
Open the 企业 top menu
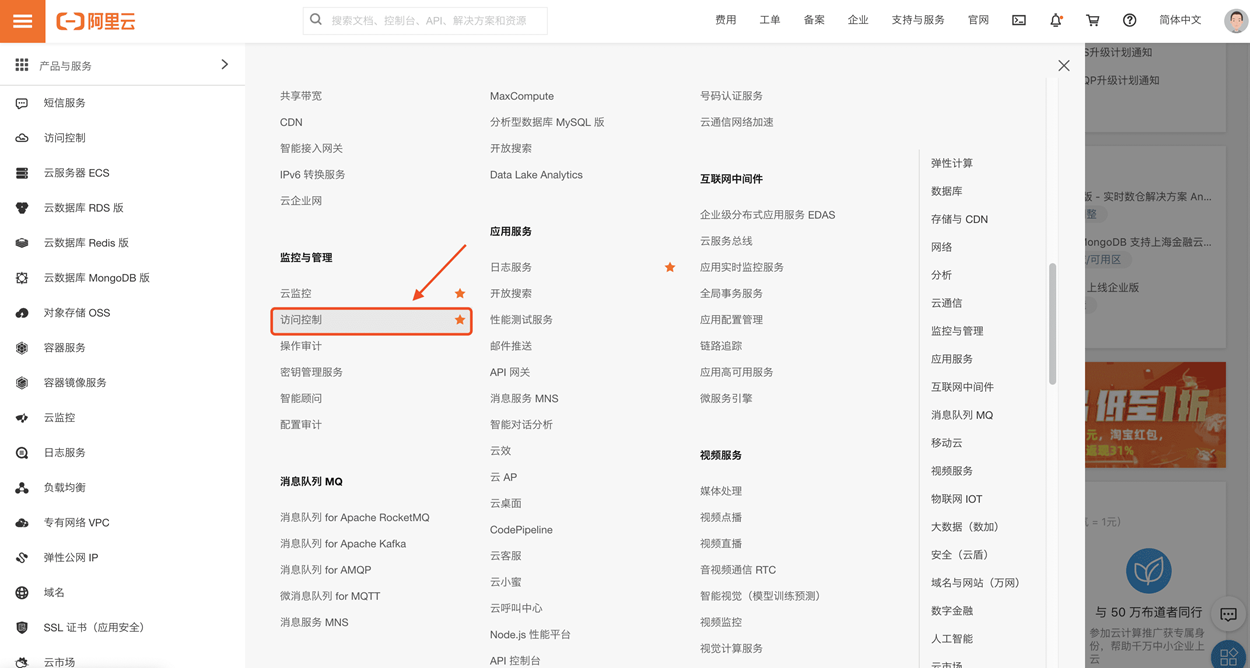[x=858, y=20]
